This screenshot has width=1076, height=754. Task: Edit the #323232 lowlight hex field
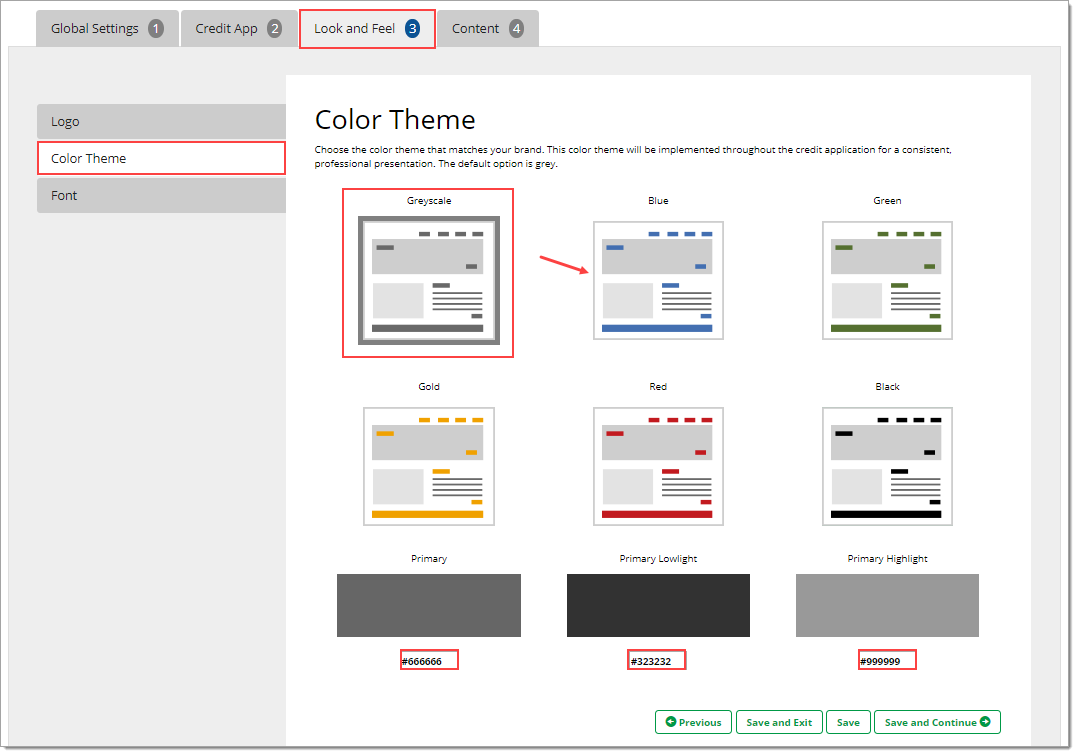tap(657, 661)
